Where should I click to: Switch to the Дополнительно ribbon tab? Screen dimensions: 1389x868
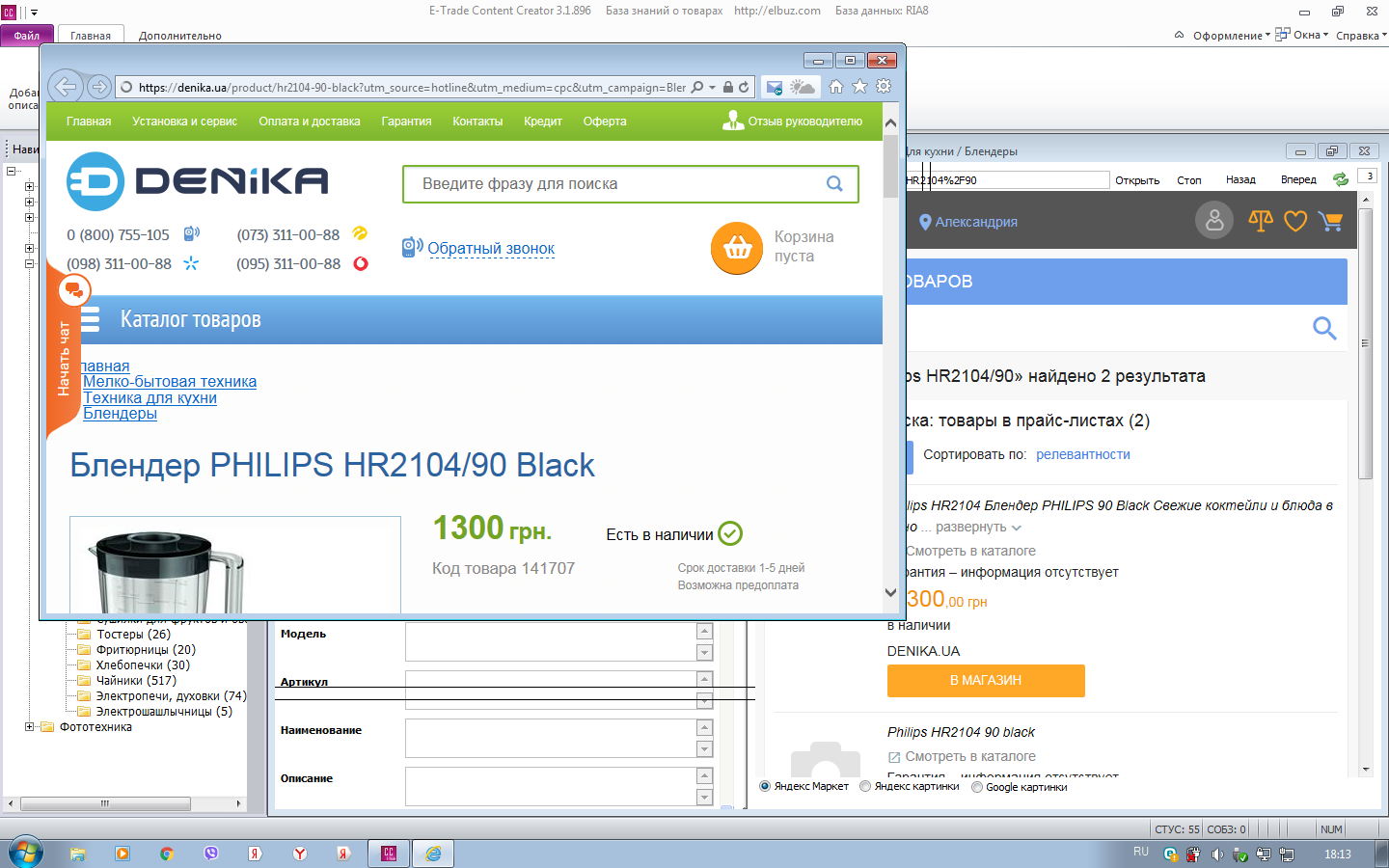click(x=180, y=36)
